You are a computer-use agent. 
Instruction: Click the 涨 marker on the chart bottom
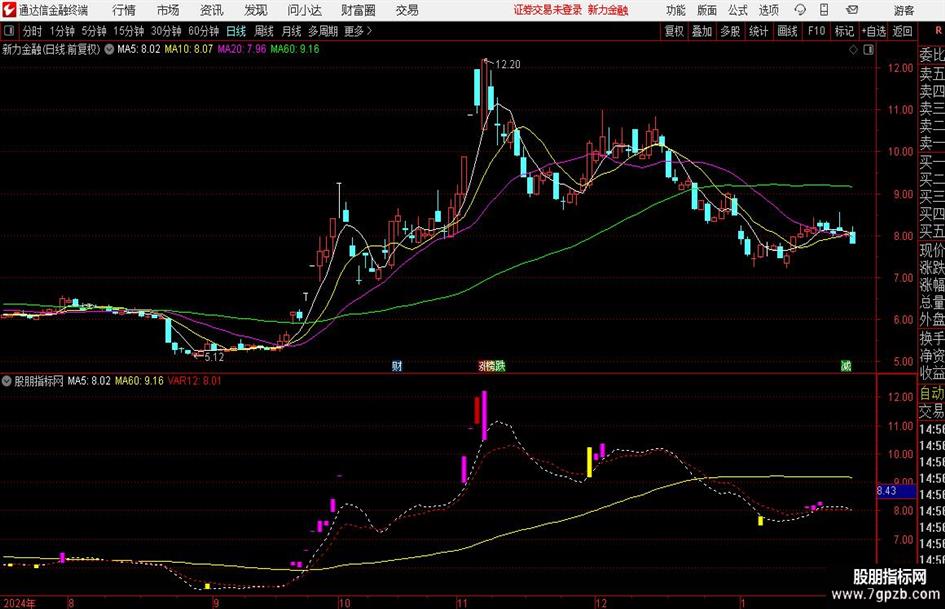482,366
